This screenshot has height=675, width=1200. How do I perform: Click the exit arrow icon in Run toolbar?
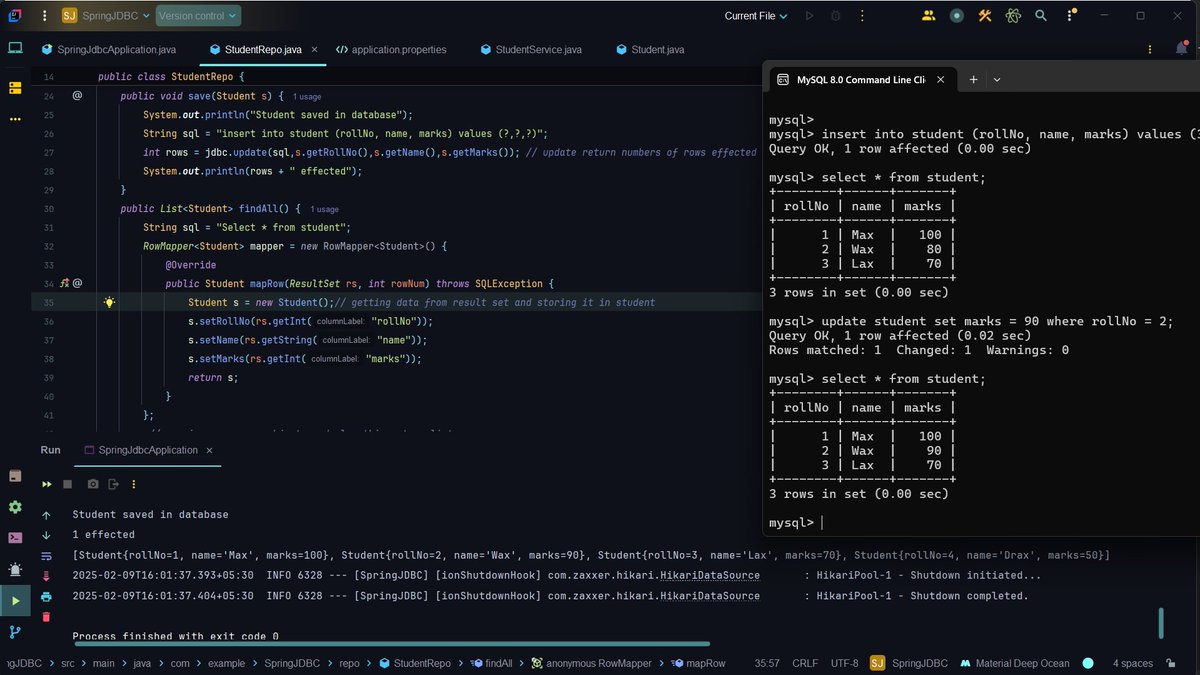coord(113,484)
